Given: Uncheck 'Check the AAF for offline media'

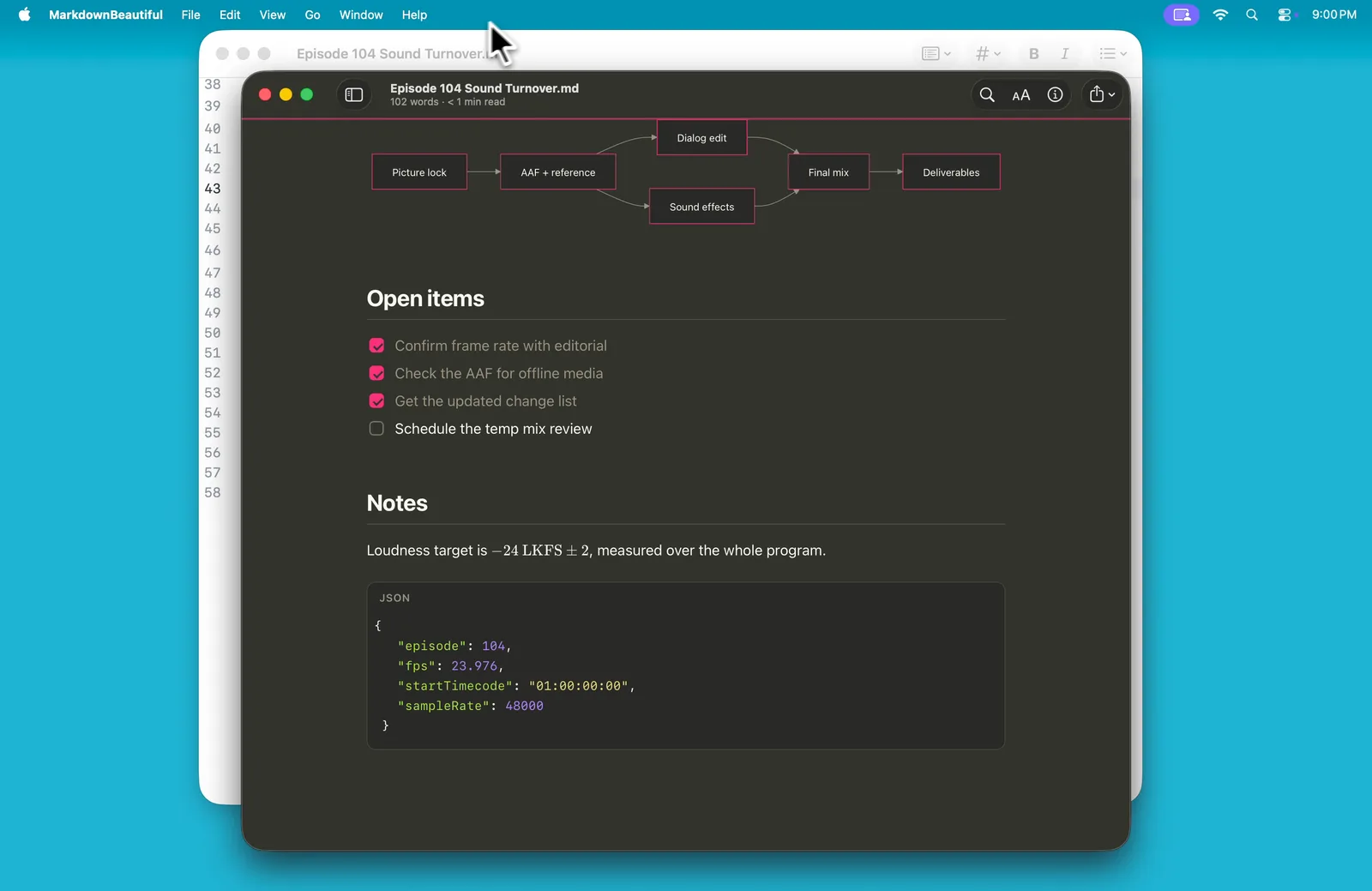Looking at the screenshot, I should [376, 373].
